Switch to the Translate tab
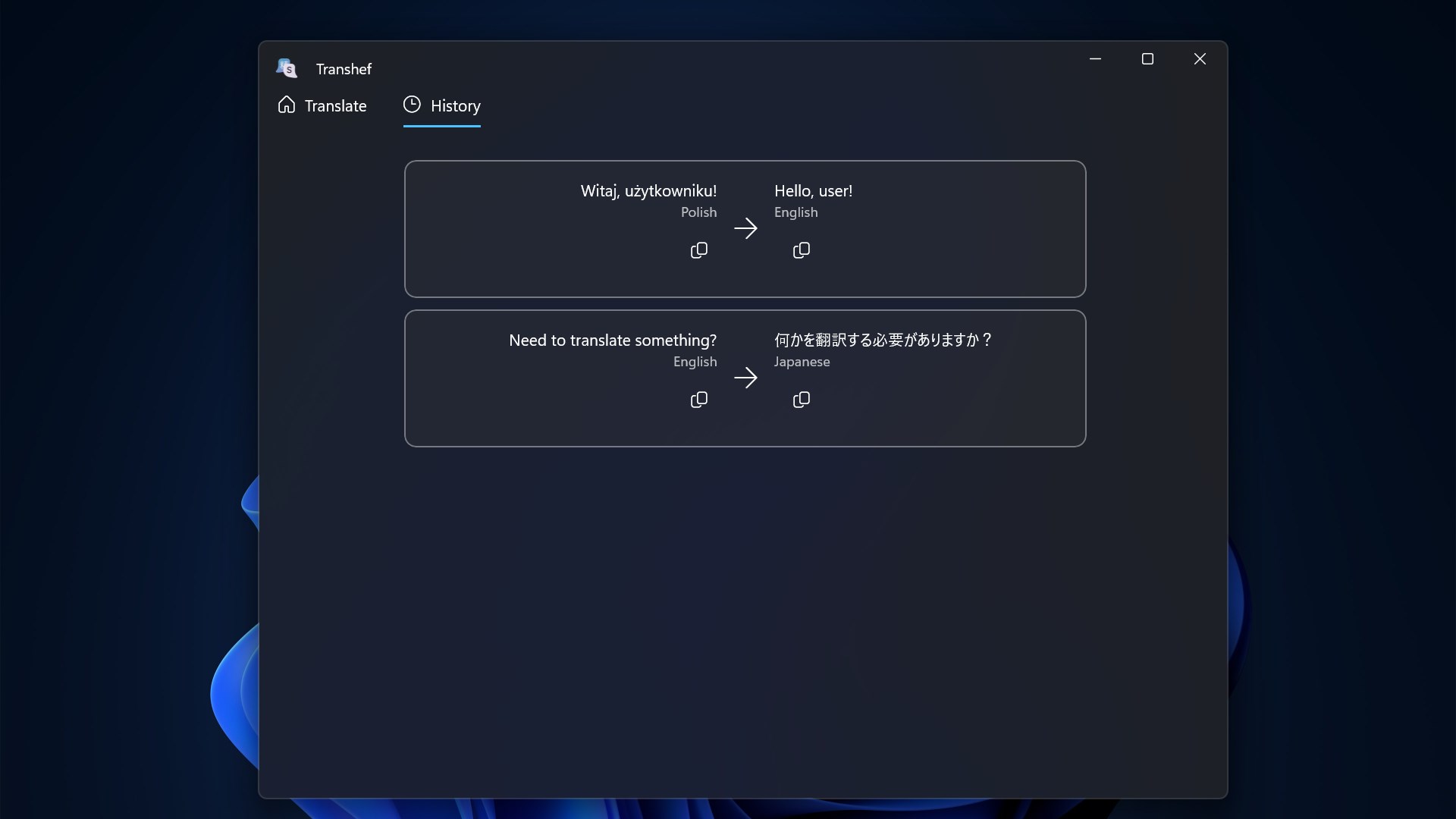Image resolution: width=1456 pixels, height=819 pixels. pyautogui.click(x=335, y=106)
